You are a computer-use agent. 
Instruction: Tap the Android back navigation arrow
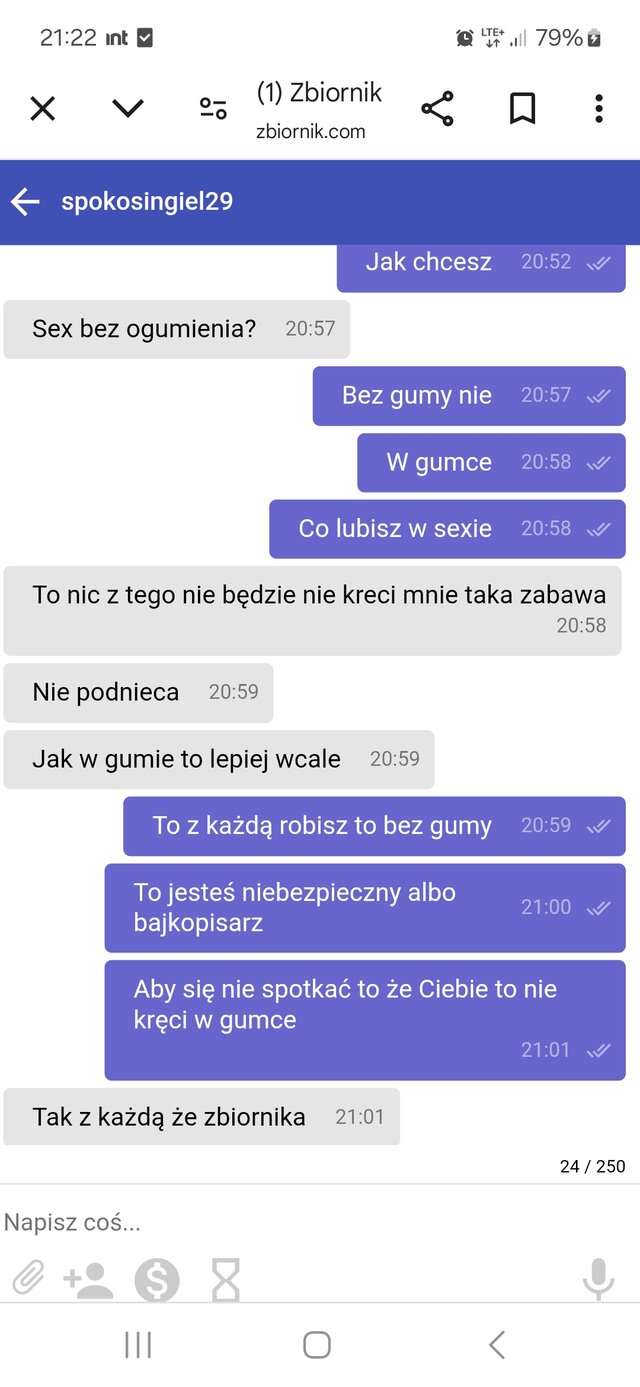497,1345
